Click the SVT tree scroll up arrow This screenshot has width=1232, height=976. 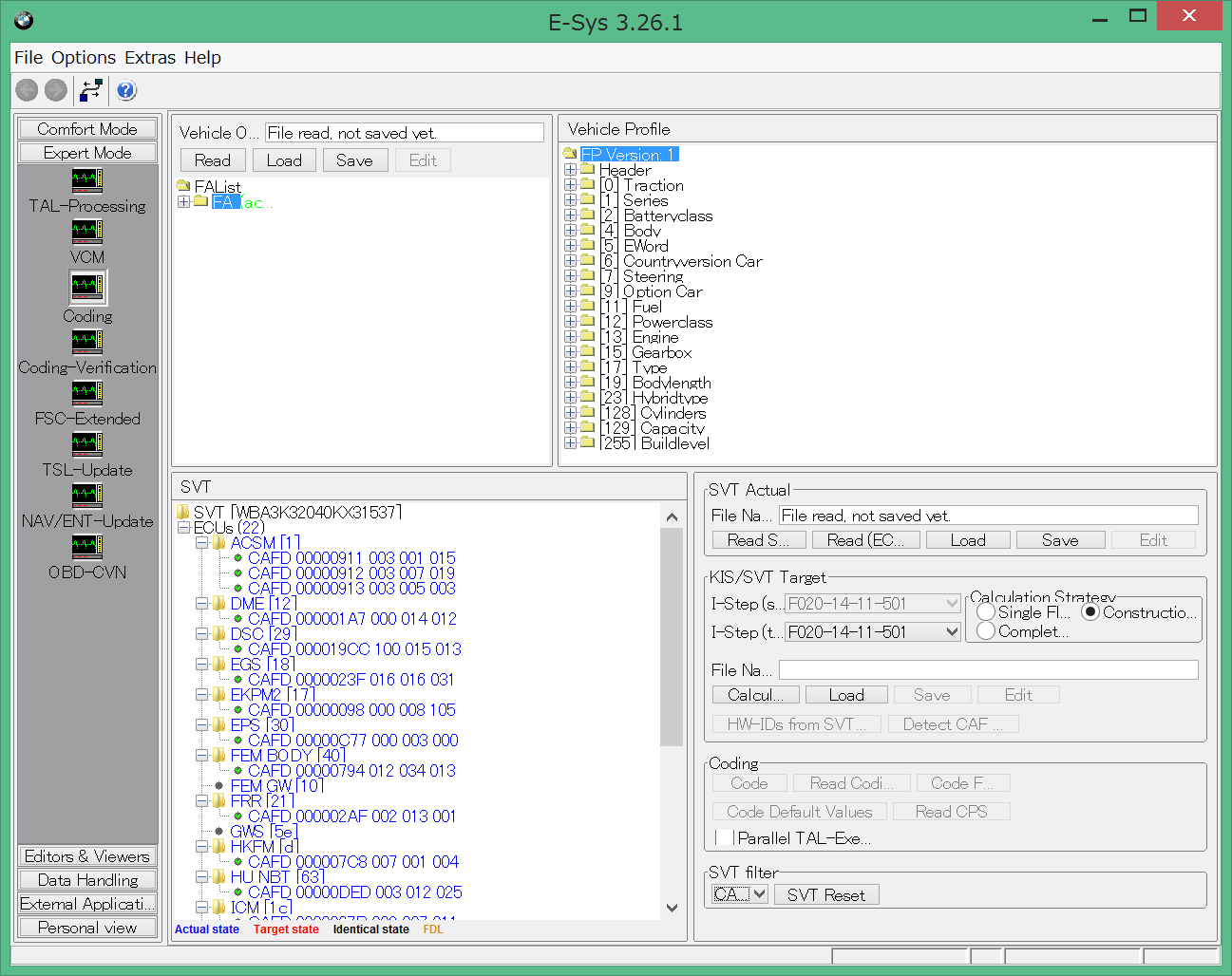tap(672, 516)
